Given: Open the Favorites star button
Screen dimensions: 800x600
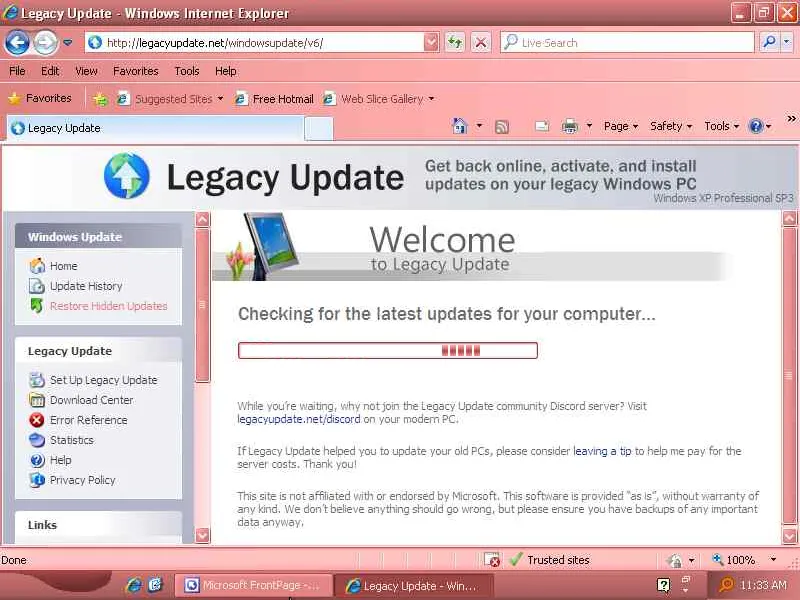Looking at the screenshot, I should (40, 98).
